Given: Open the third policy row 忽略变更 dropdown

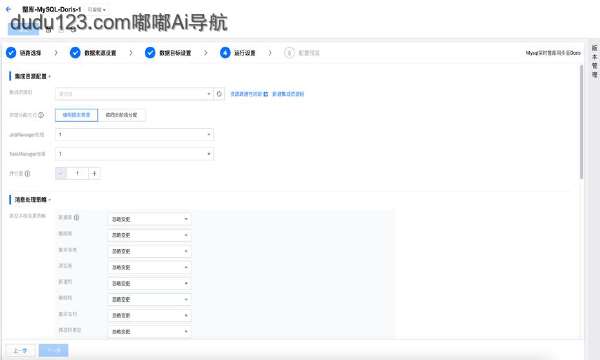Looking at the screenshot, I should click(149, 251).
